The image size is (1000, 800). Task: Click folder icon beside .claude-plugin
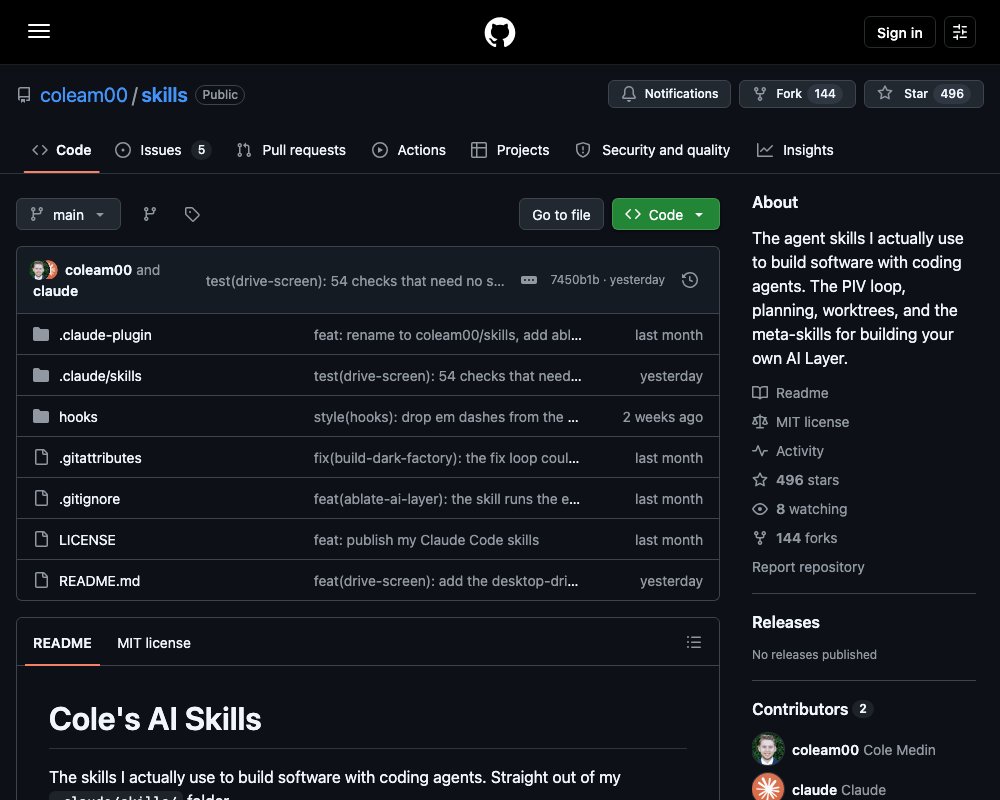41,334
